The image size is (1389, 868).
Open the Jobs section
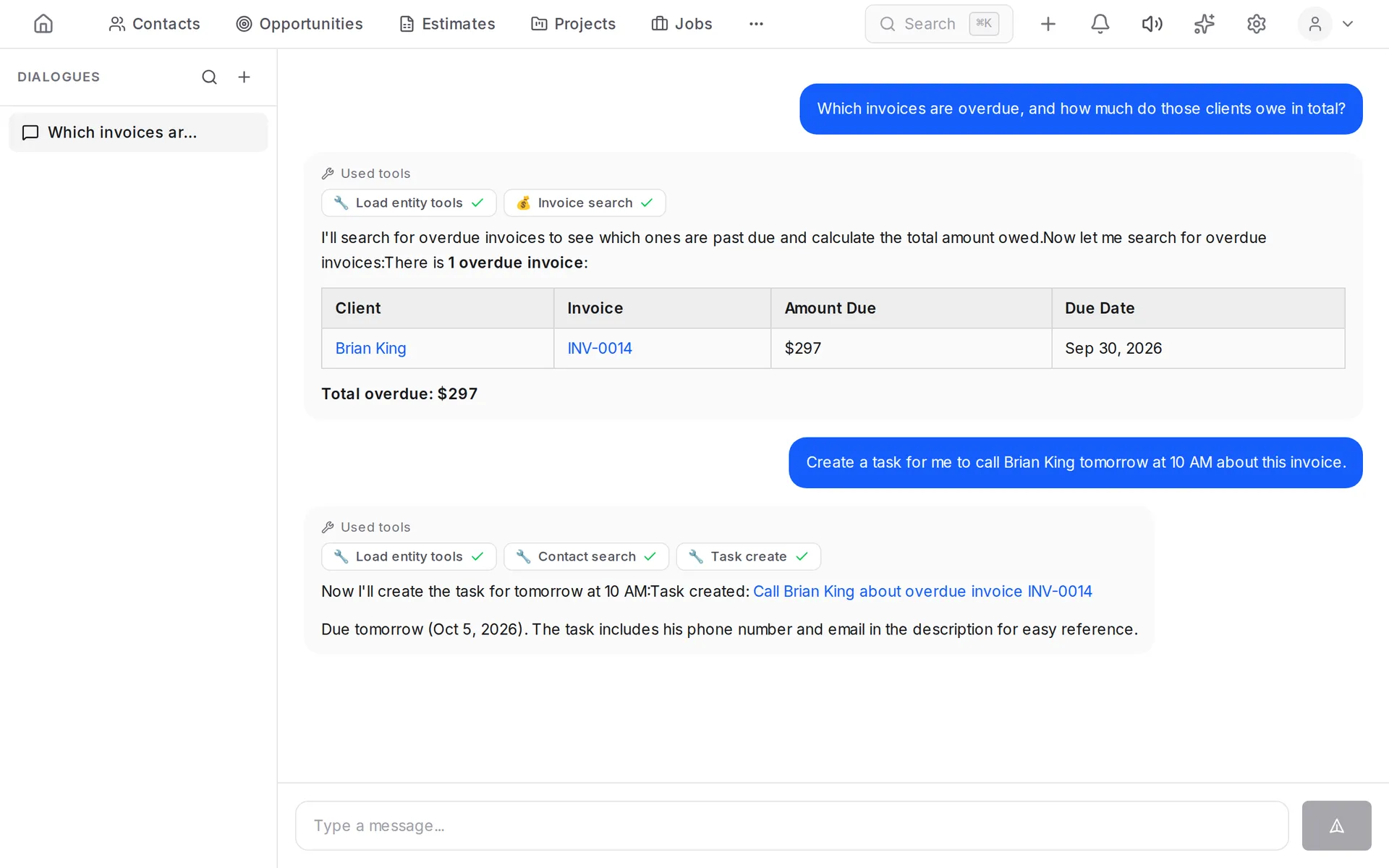682,24
